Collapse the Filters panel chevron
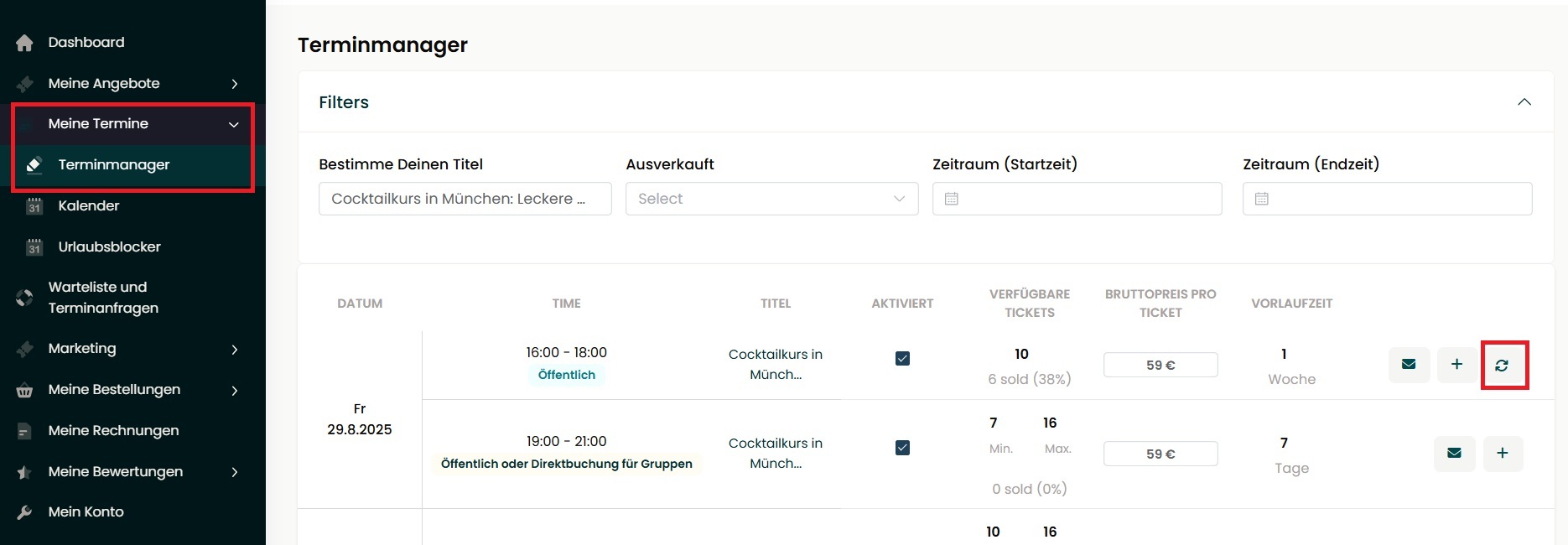 point(1524,102)
